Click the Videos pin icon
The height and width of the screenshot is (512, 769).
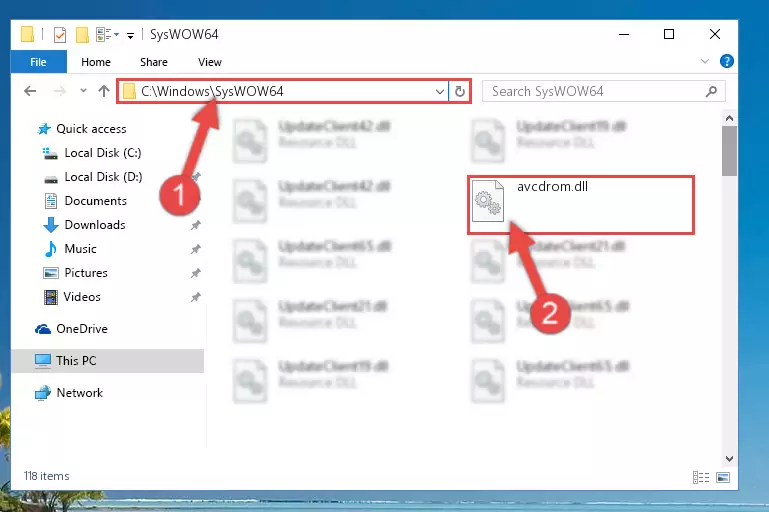196,297
